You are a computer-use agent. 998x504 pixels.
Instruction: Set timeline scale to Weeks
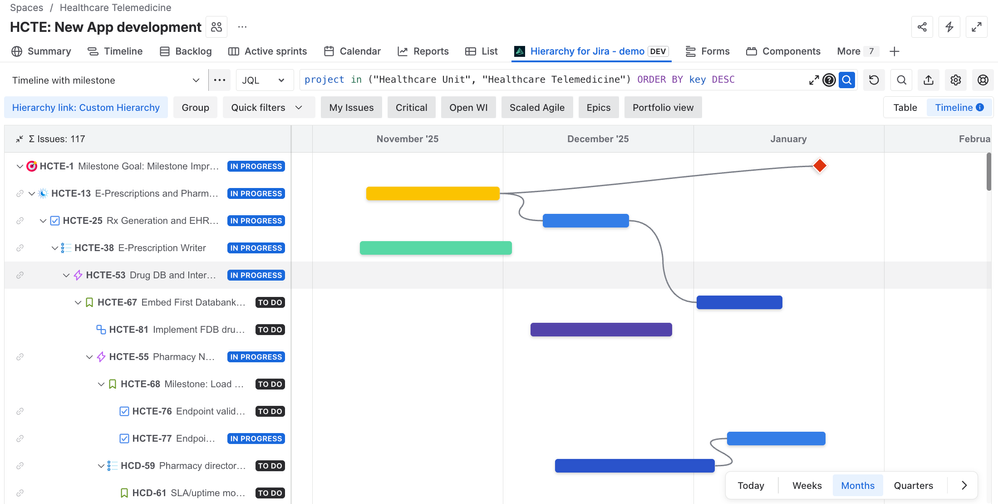pyautogui.click(x=807, y=486)
